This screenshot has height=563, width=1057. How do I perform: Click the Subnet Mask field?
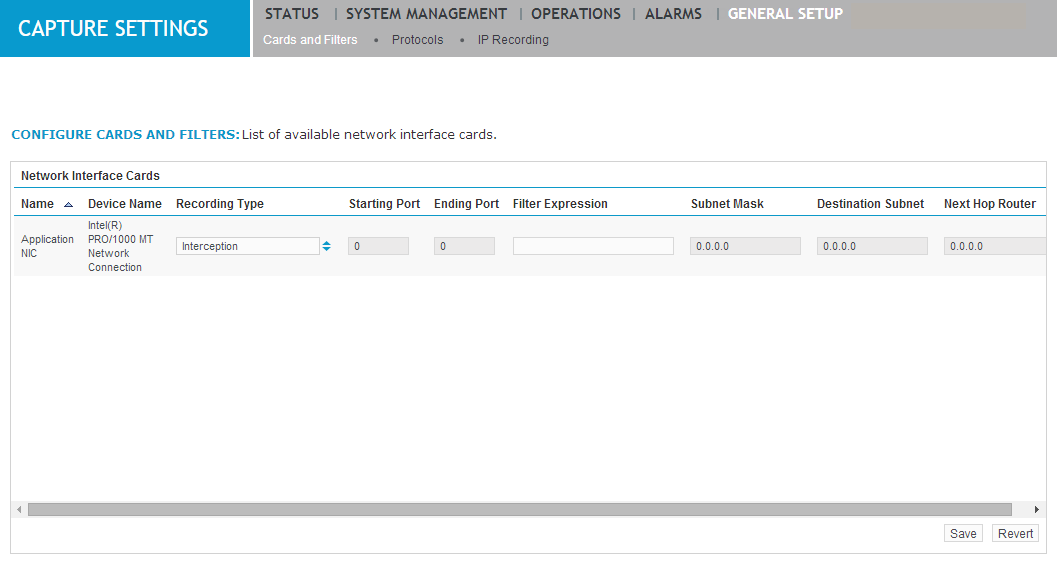click(x=745, y=246)
